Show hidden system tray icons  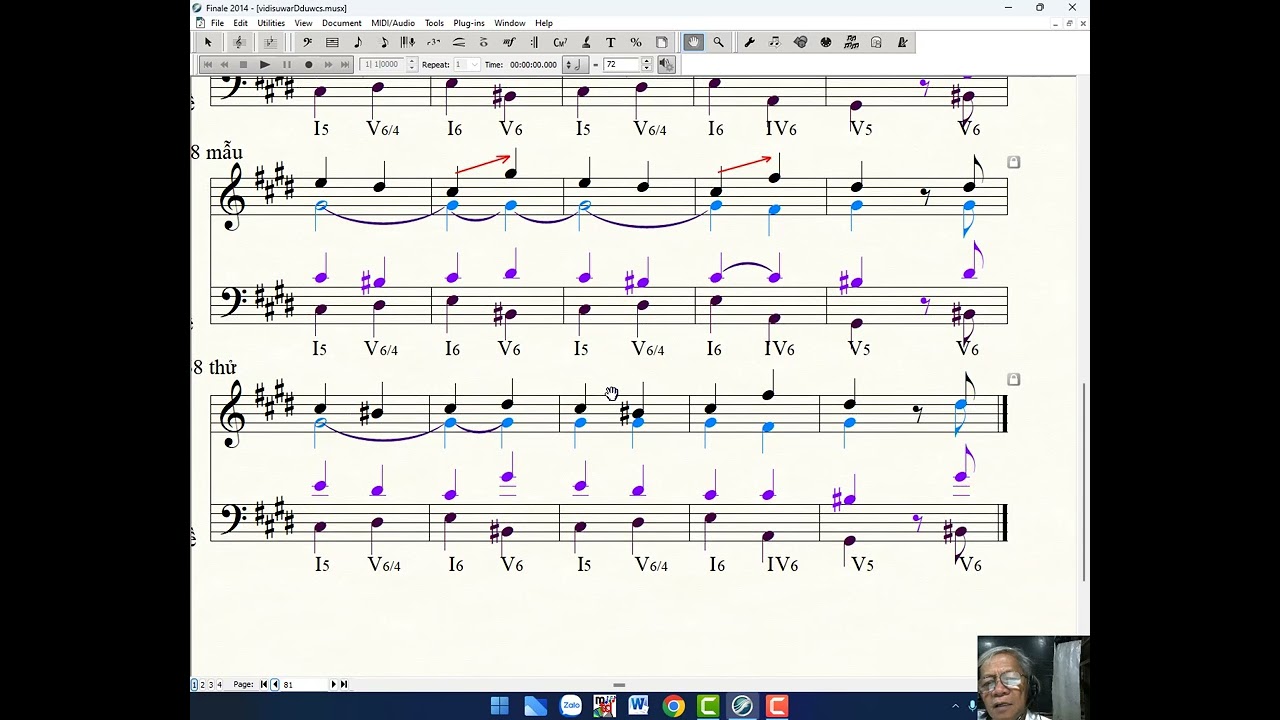955,706
